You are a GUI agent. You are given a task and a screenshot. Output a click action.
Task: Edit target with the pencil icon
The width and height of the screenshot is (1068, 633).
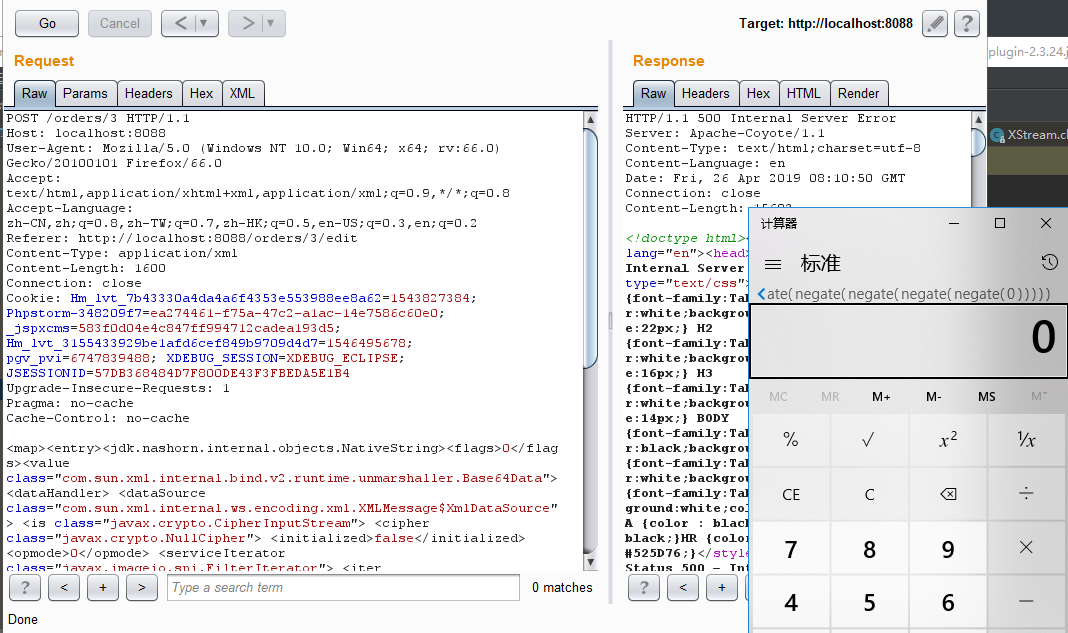(934, 24)
